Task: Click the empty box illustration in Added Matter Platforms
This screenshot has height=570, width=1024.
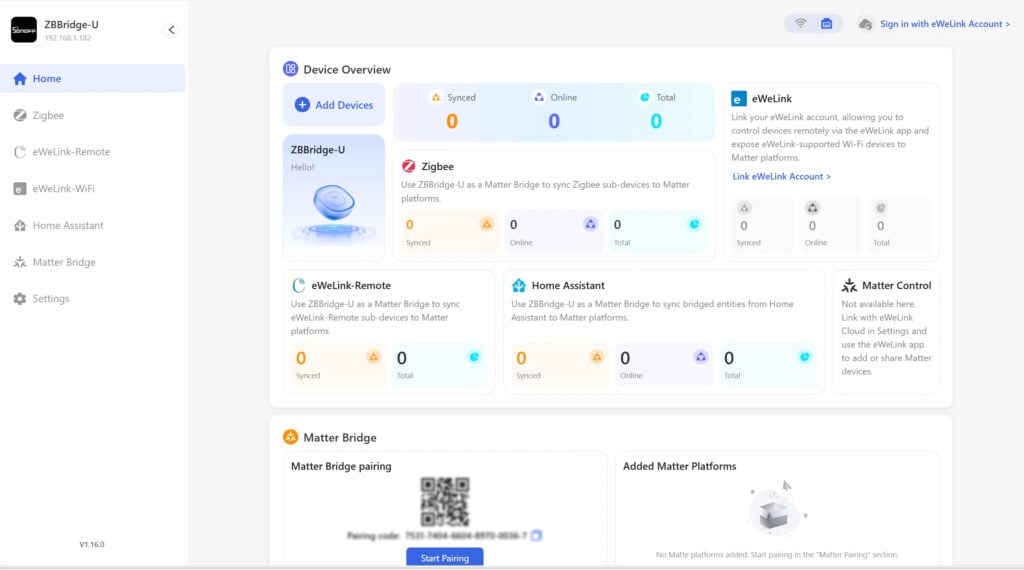Action: (775, 509)
